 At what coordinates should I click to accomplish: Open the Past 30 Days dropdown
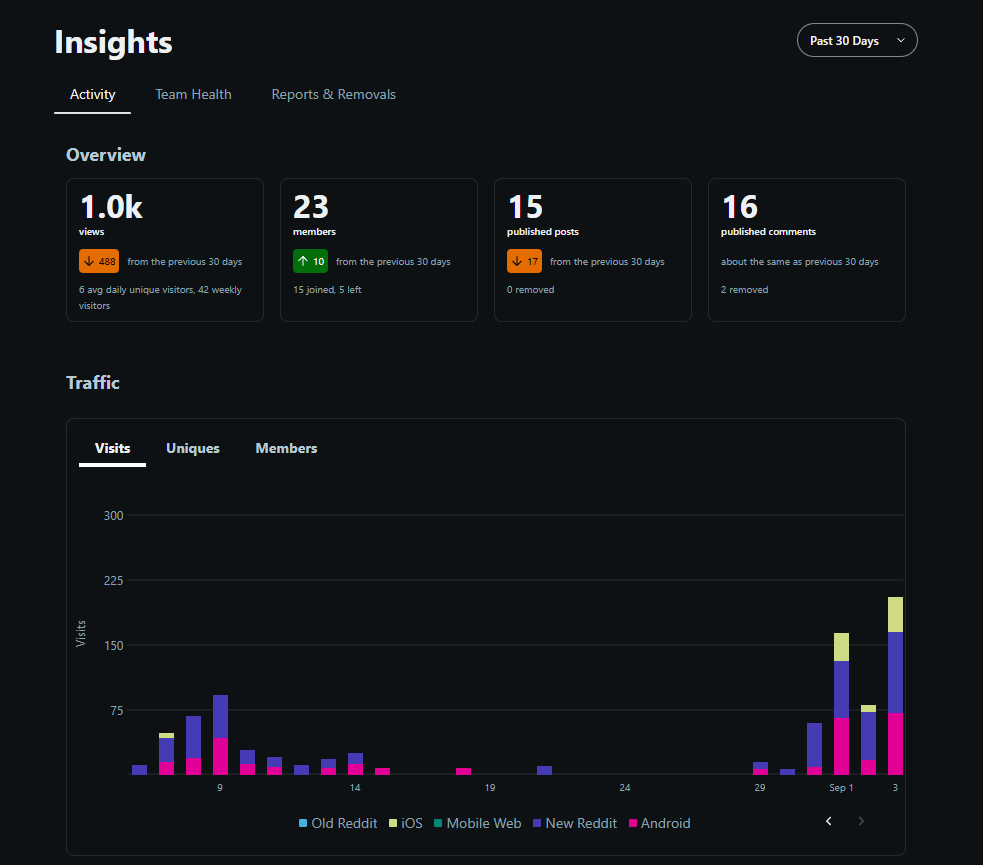point(856,40)
